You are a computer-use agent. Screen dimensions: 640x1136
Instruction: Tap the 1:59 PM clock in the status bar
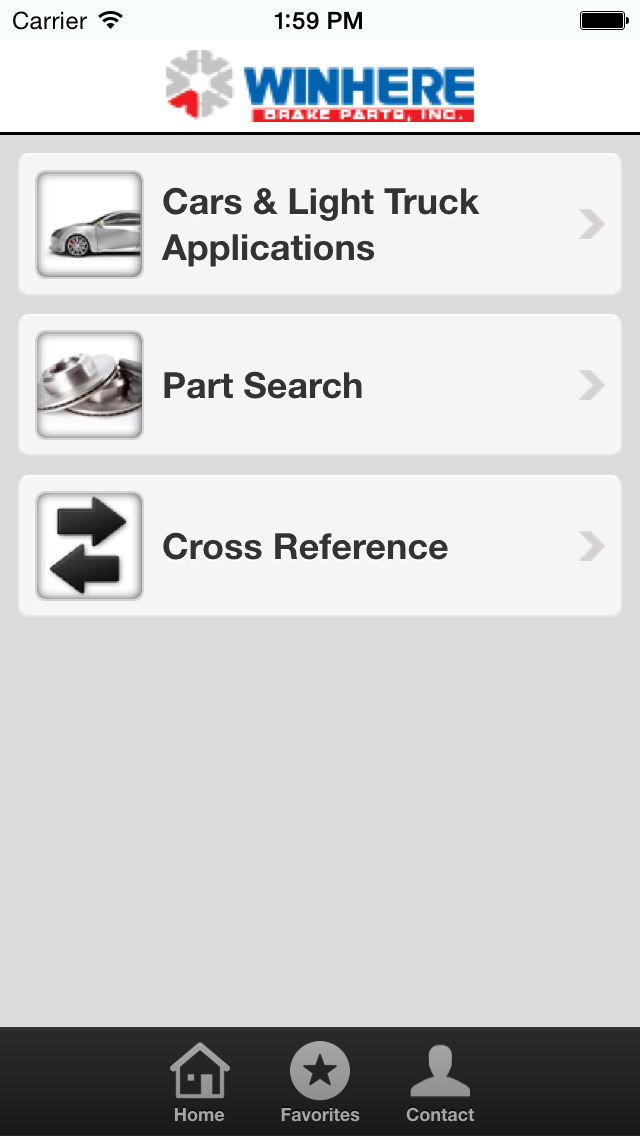(x=319, y=19)
